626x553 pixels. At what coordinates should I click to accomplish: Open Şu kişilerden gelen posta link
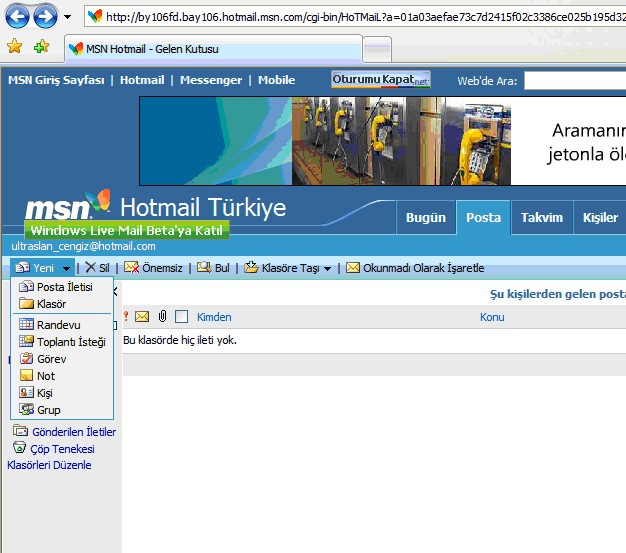(558, 294)
